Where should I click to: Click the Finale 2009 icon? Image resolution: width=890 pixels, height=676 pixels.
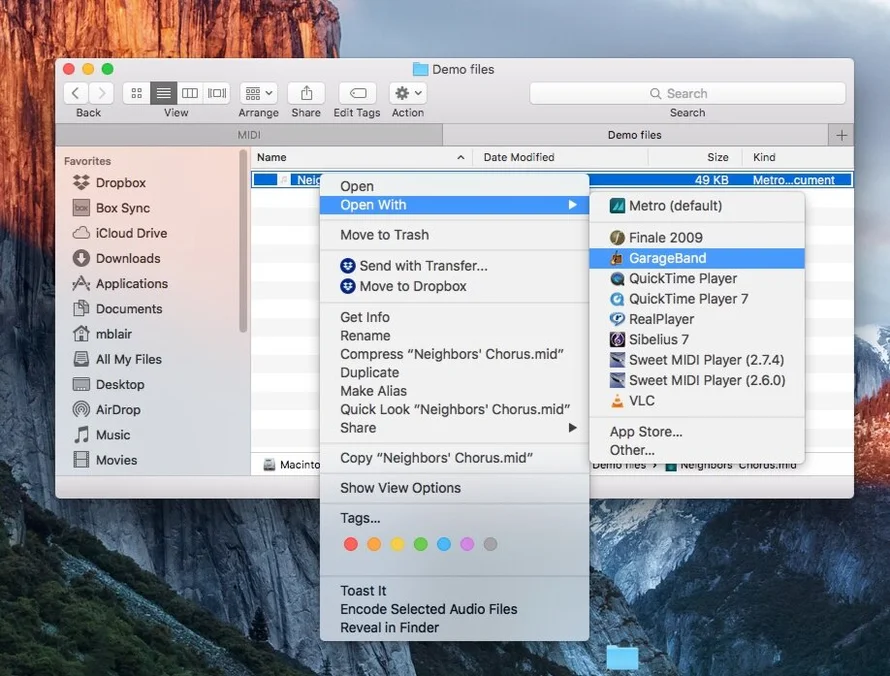click(x=617, y=237)
